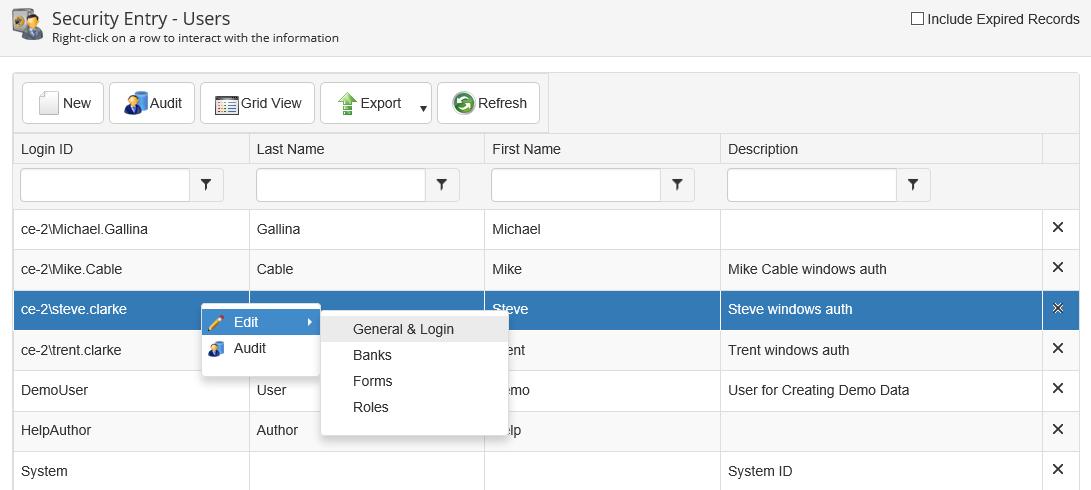Viewport: 1091px width, 490px height.
Task: Click the Description filter funnel icon
Action: click(913, 185)
